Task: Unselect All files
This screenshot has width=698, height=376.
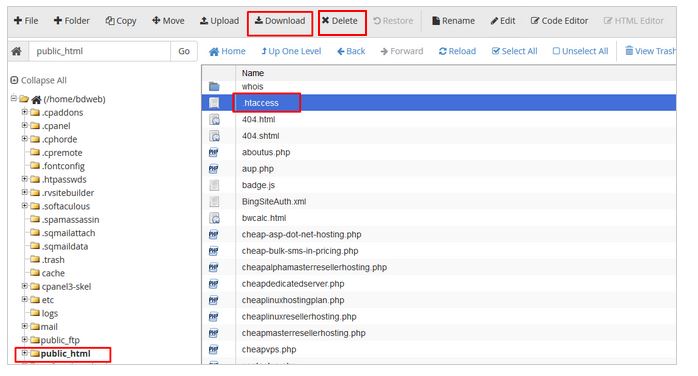Action: [580, 52]
